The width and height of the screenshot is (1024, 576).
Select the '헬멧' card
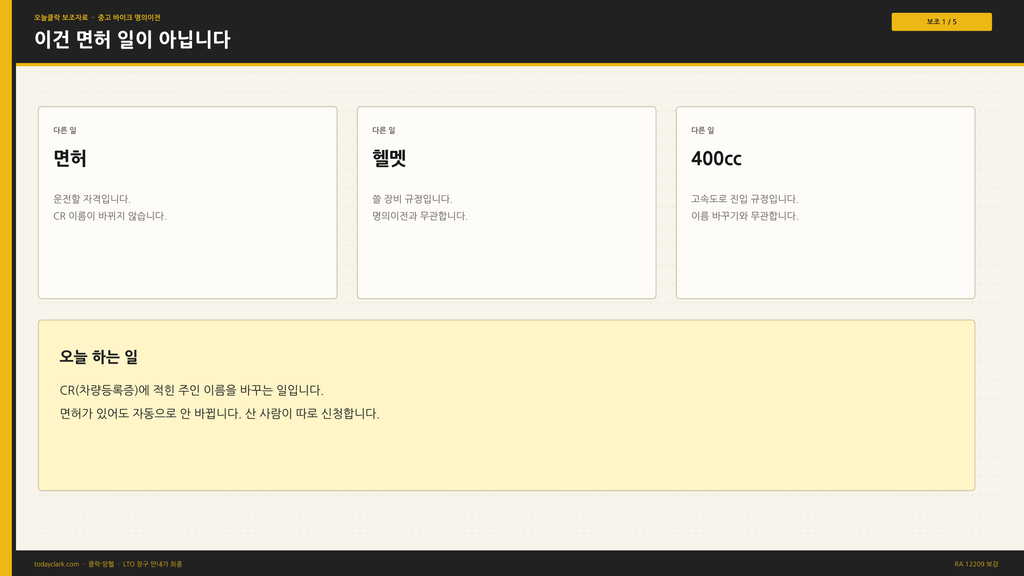coord(506,202)
